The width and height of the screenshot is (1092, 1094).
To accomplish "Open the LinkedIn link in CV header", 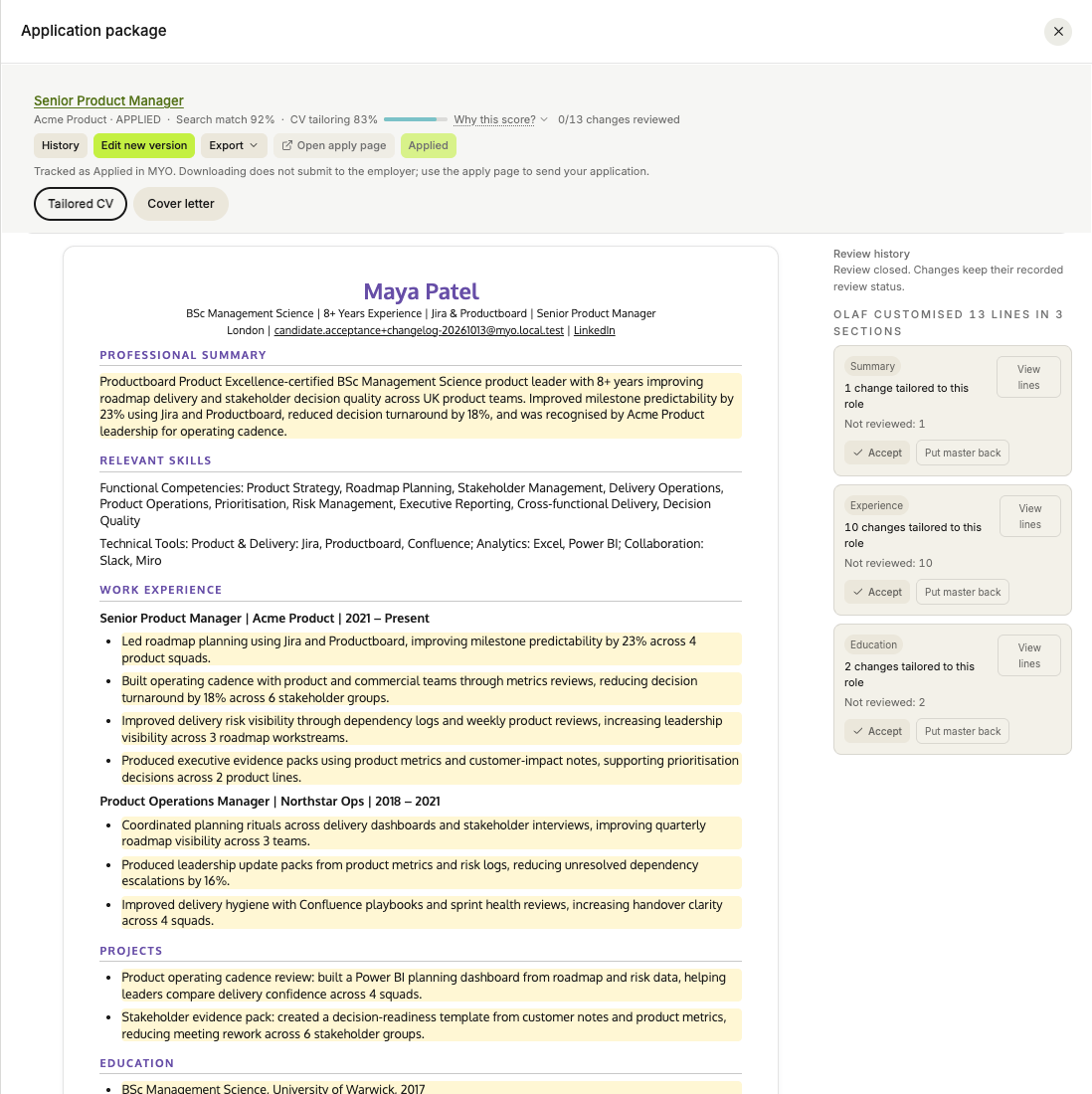I will coord(594,330).
